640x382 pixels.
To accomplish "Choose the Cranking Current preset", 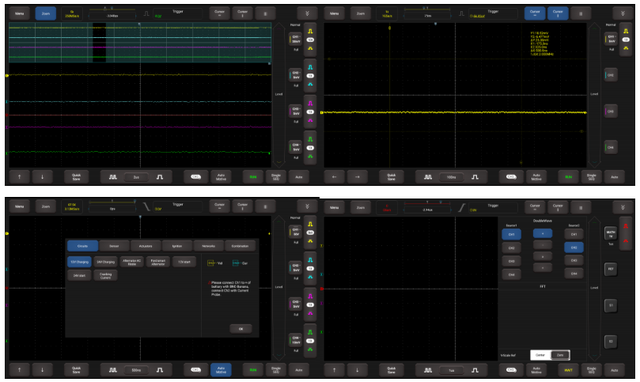I will click(x=106, y=275).
